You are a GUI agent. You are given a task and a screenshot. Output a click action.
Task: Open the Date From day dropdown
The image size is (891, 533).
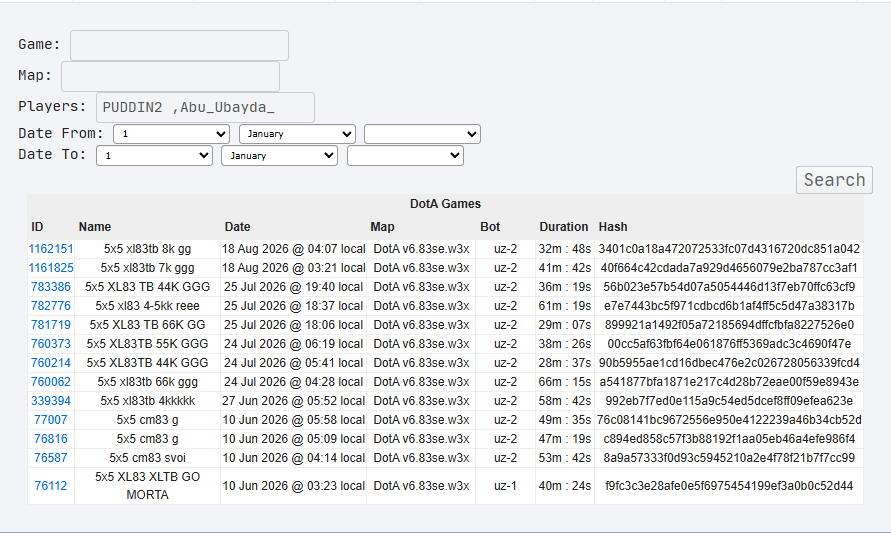[x=171, y=134]
